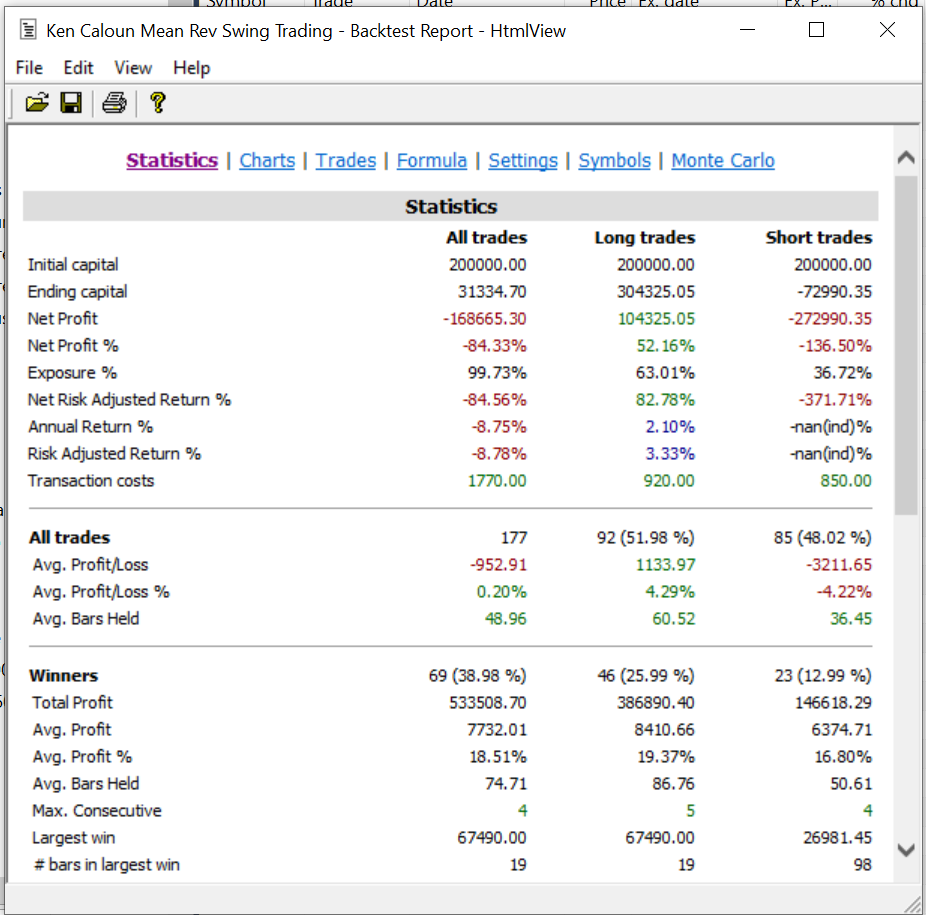
Task: Print the backtest report
Action: 114,102
